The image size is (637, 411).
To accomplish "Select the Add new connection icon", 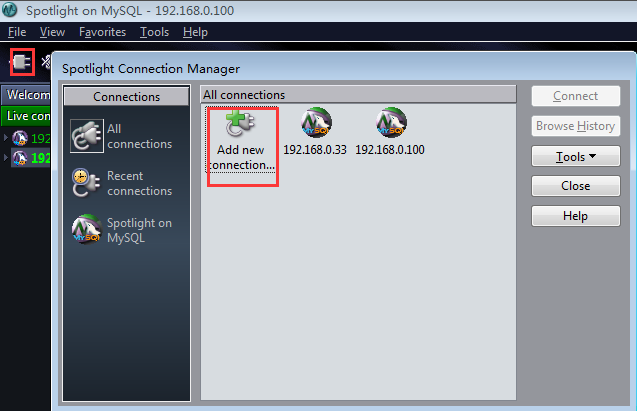I will [x=240, y=124].
